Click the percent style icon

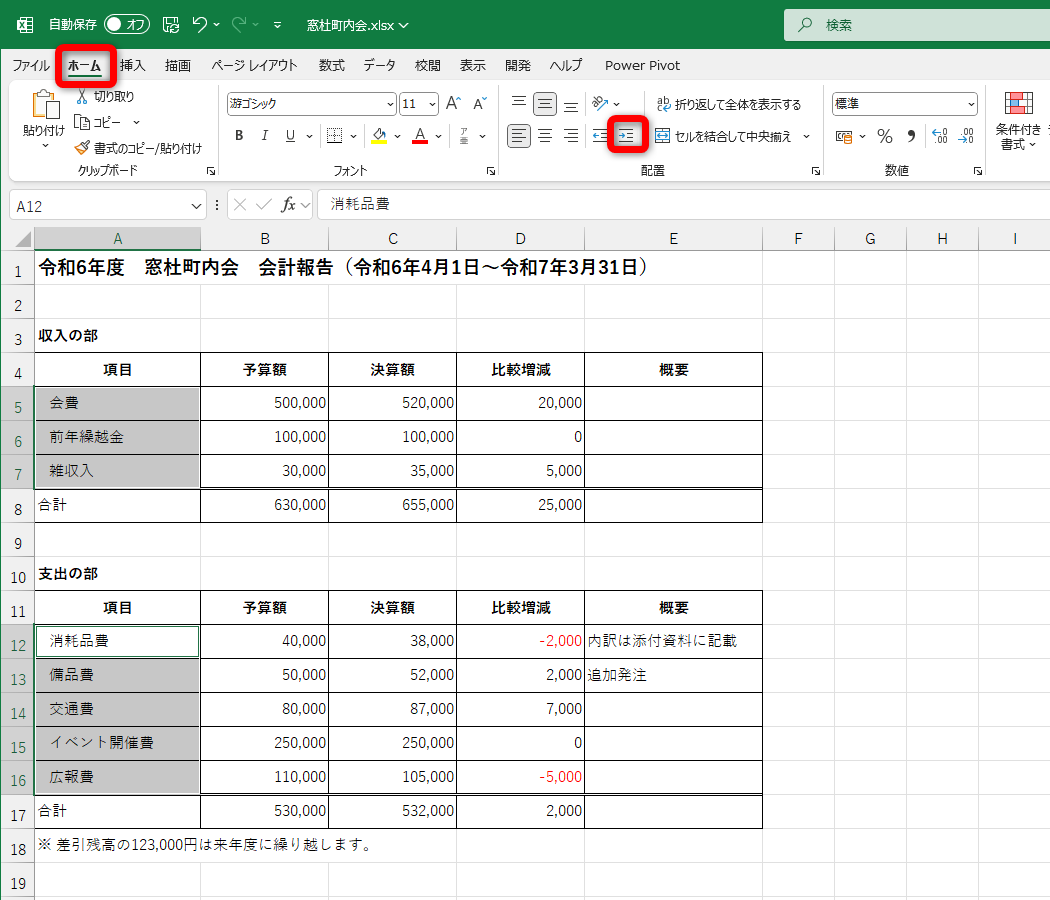pyautogui.click(x=884, y=136)
